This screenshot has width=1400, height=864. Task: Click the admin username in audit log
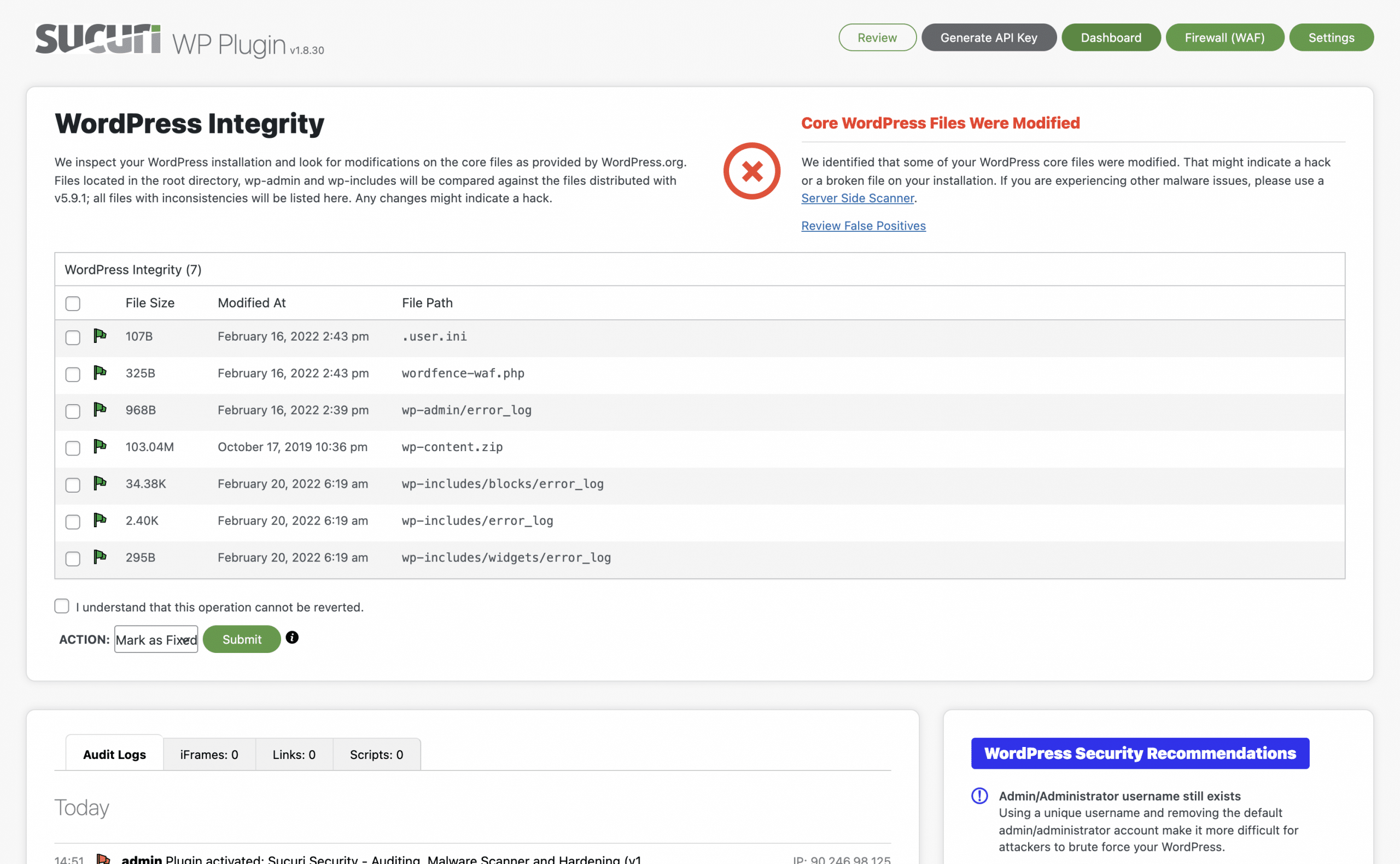point(141,859)
